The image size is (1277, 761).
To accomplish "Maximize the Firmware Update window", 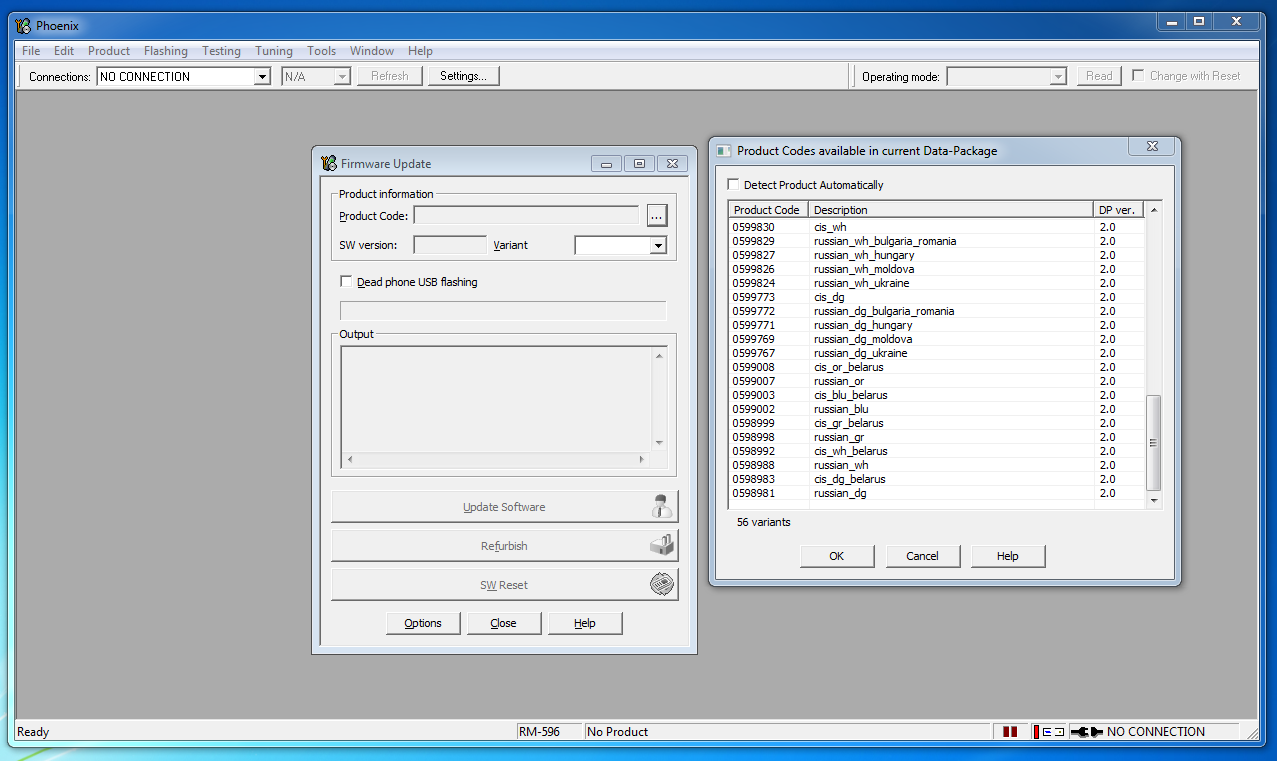I will click(640, 164).
